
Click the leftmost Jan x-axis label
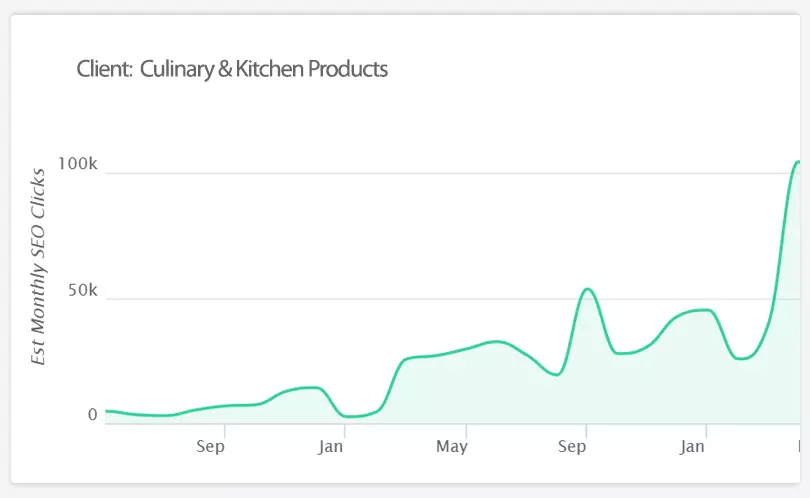[331, 447]
